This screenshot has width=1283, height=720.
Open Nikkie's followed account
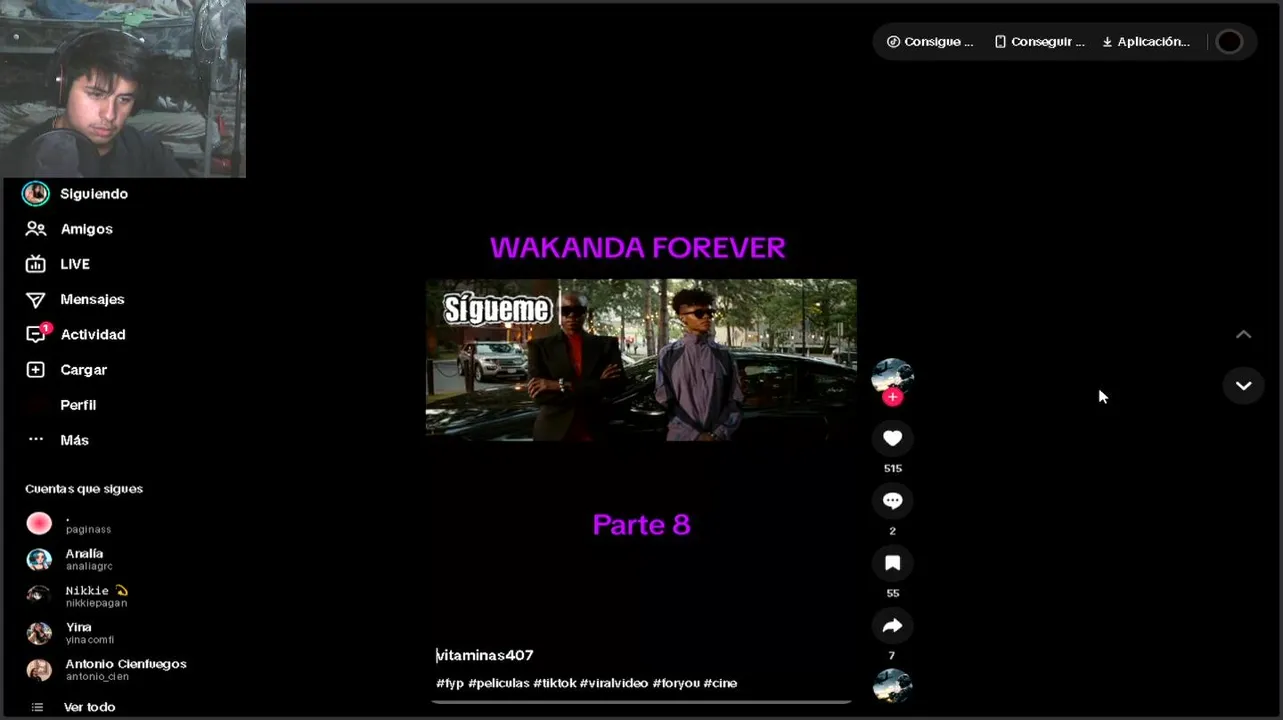(97, 596)
